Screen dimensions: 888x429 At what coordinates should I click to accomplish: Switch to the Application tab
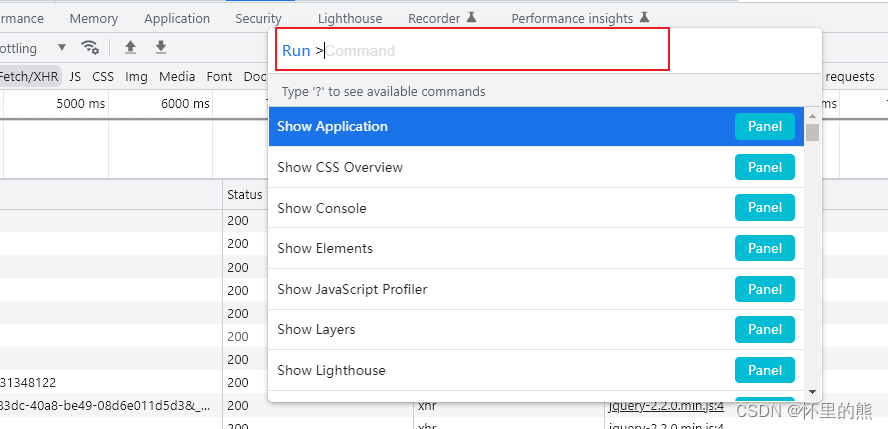(177, 19)
